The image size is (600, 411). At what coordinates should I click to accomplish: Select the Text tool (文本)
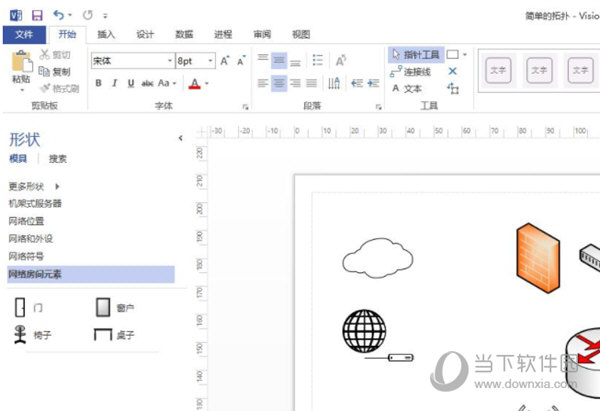point(408,88)
